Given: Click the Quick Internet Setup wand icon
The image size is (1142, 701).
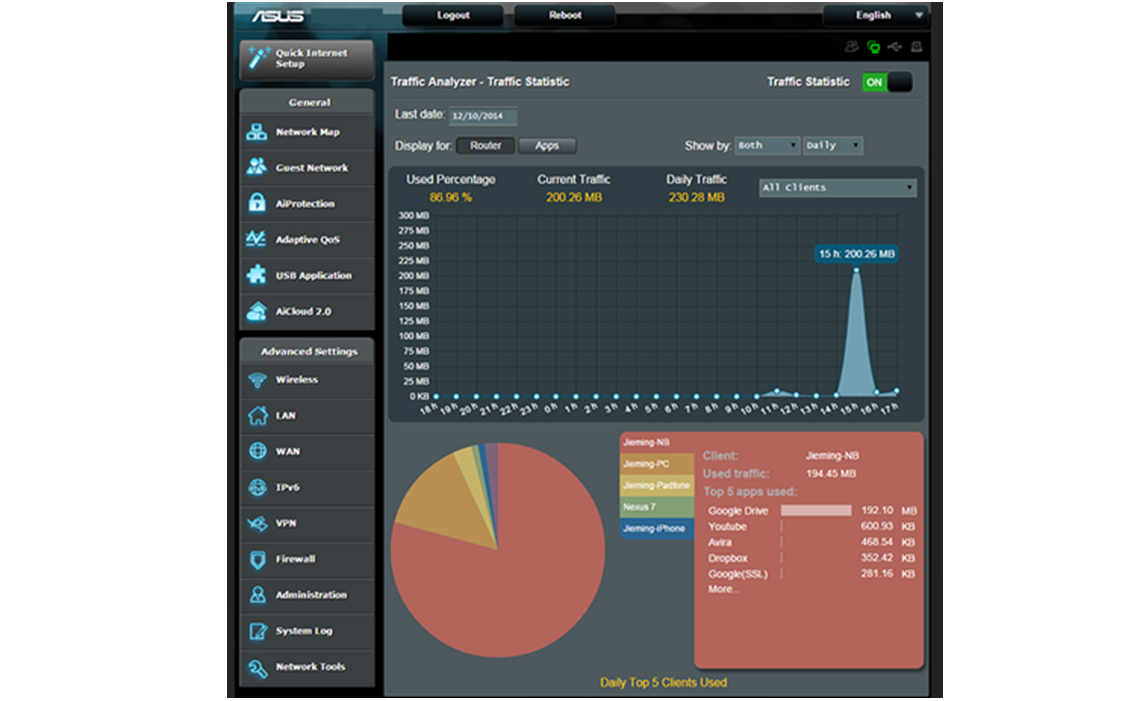Looking at the screenshot, I should 258,58.
